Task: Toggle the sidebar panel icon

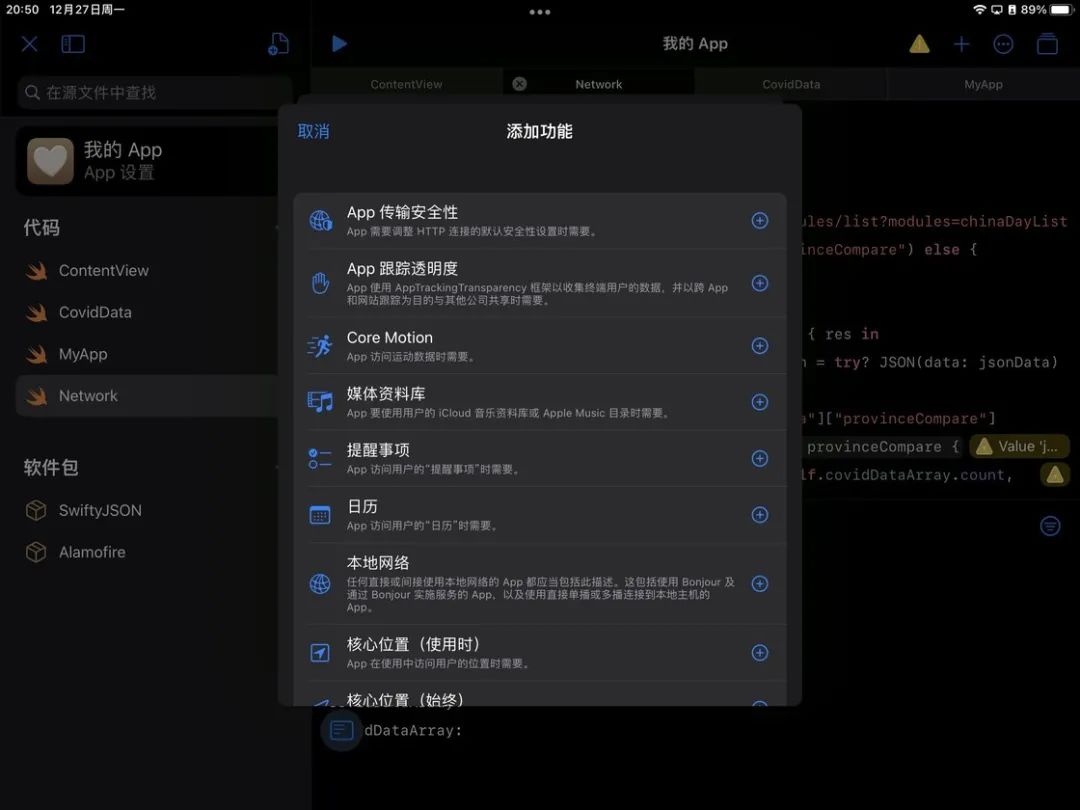Action: tap(73, 44)
